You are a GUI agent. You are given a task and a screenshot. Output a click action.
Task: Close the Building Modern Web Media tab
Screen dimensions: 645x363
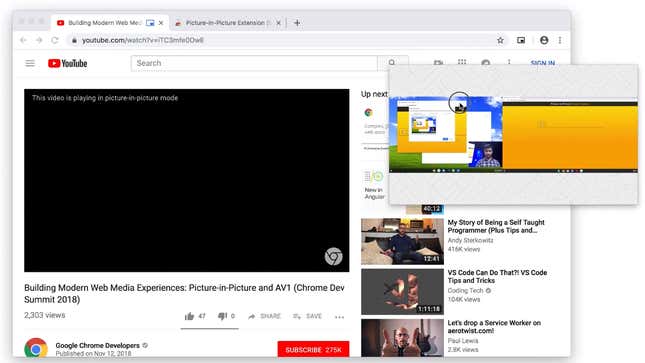161,23
